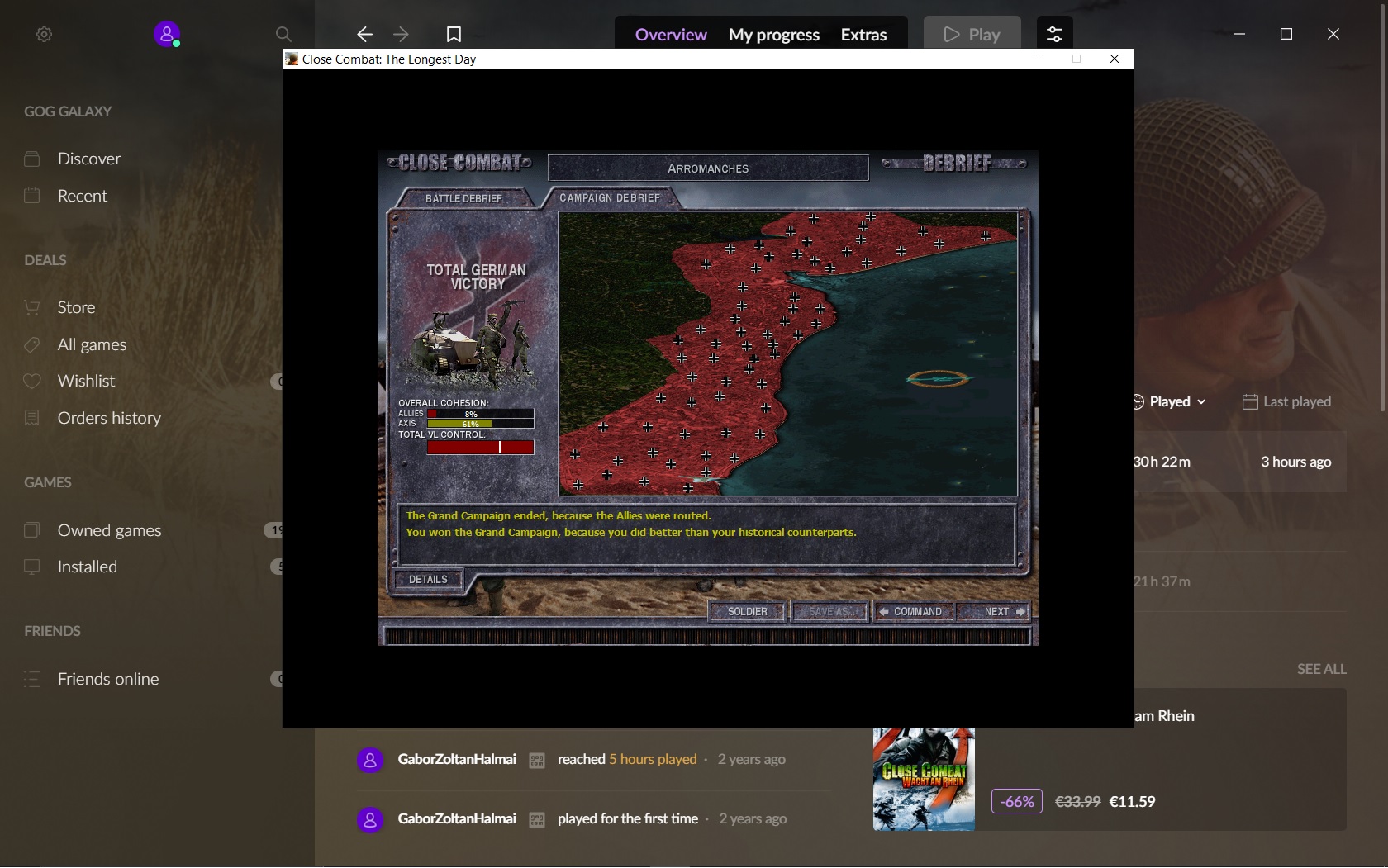The height and width of the screenshot is (868, 1388).
Task: Click the Command button in game
Action: click(914, 611)
